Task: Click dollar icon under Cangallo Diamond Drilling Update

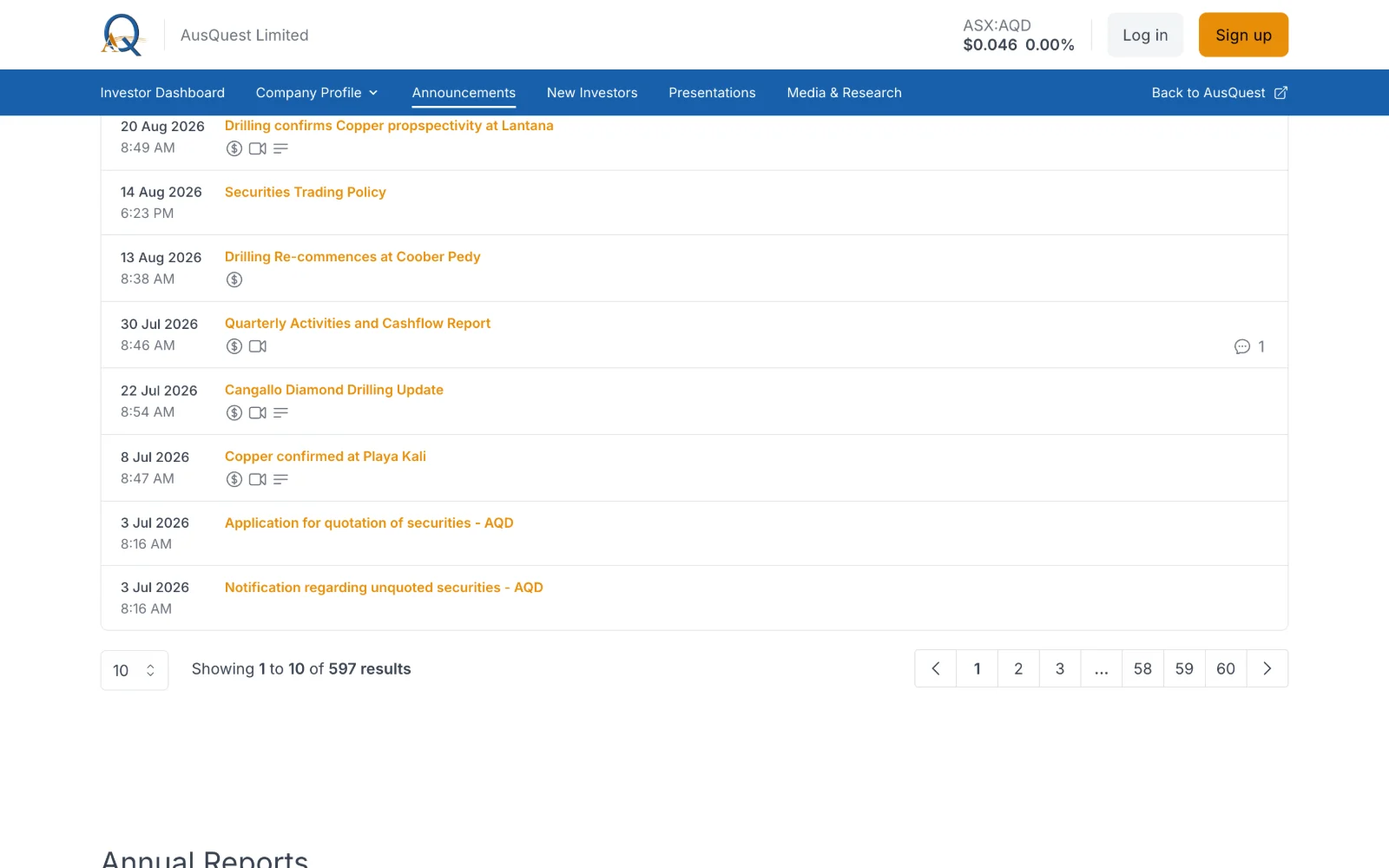Action: [234, 413]
